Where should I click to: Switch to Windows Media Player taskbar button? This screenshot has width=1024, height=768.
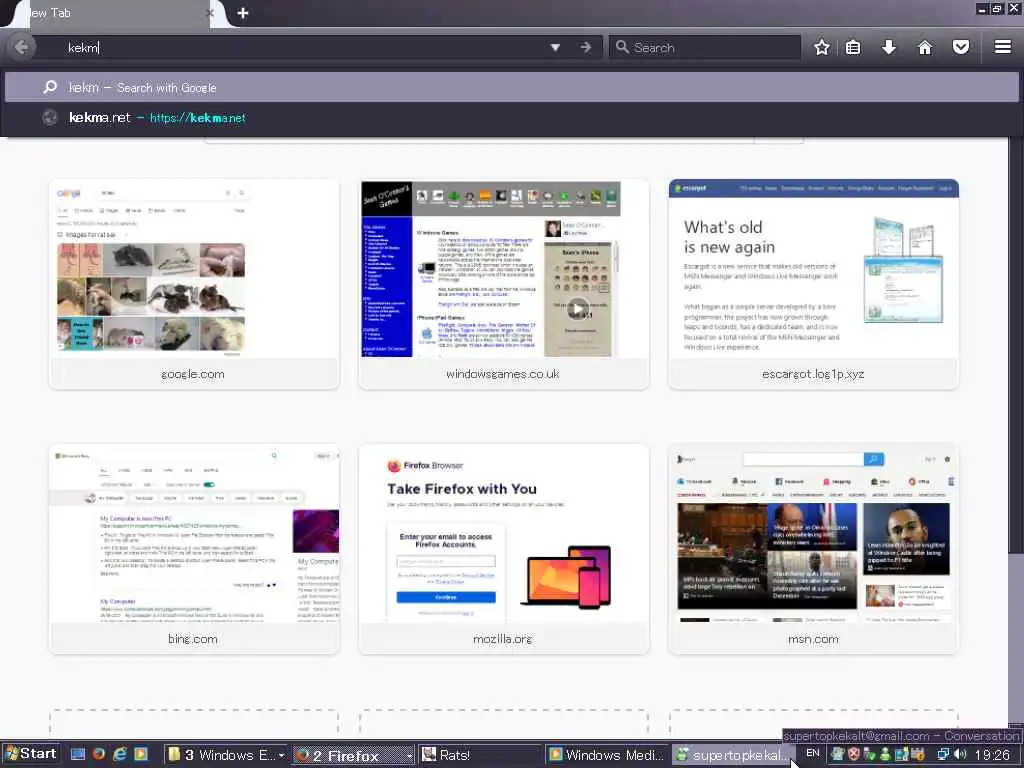click(x=607, y=755)
